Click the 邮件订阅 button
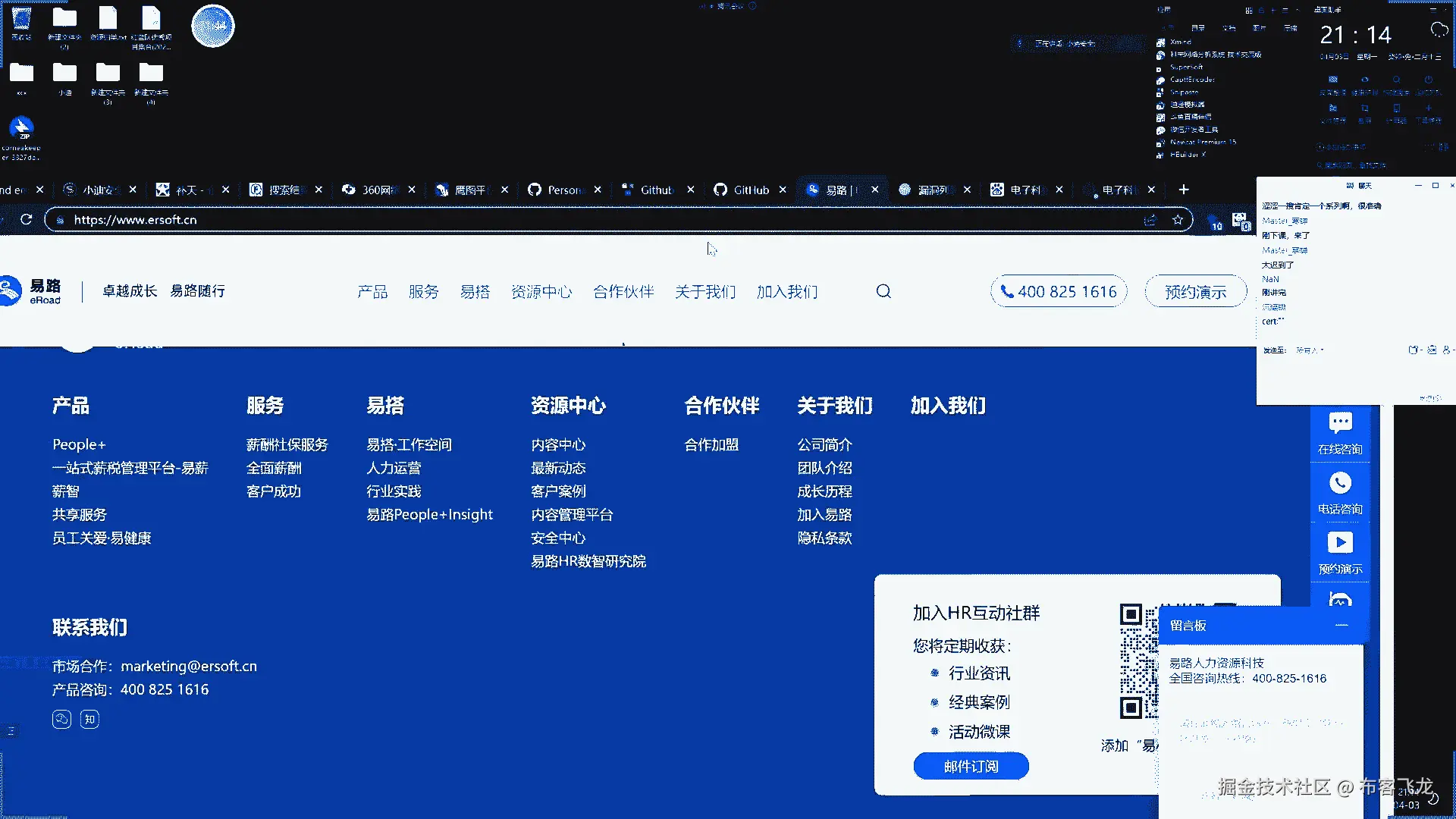The width and height of the screenshot is (1456, 819). pyautogui.click(x=971, y=766)
